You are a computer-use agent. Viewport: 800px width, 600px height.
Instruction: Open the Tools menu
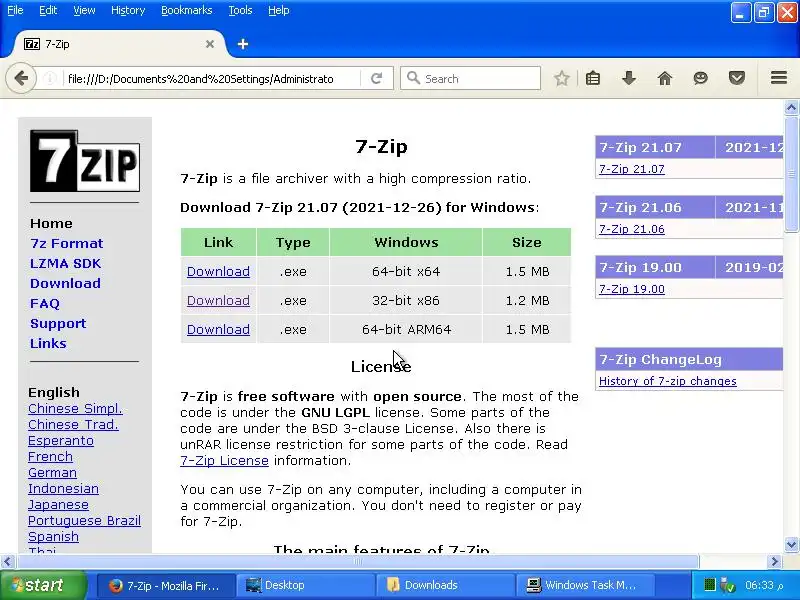point(240,10)
